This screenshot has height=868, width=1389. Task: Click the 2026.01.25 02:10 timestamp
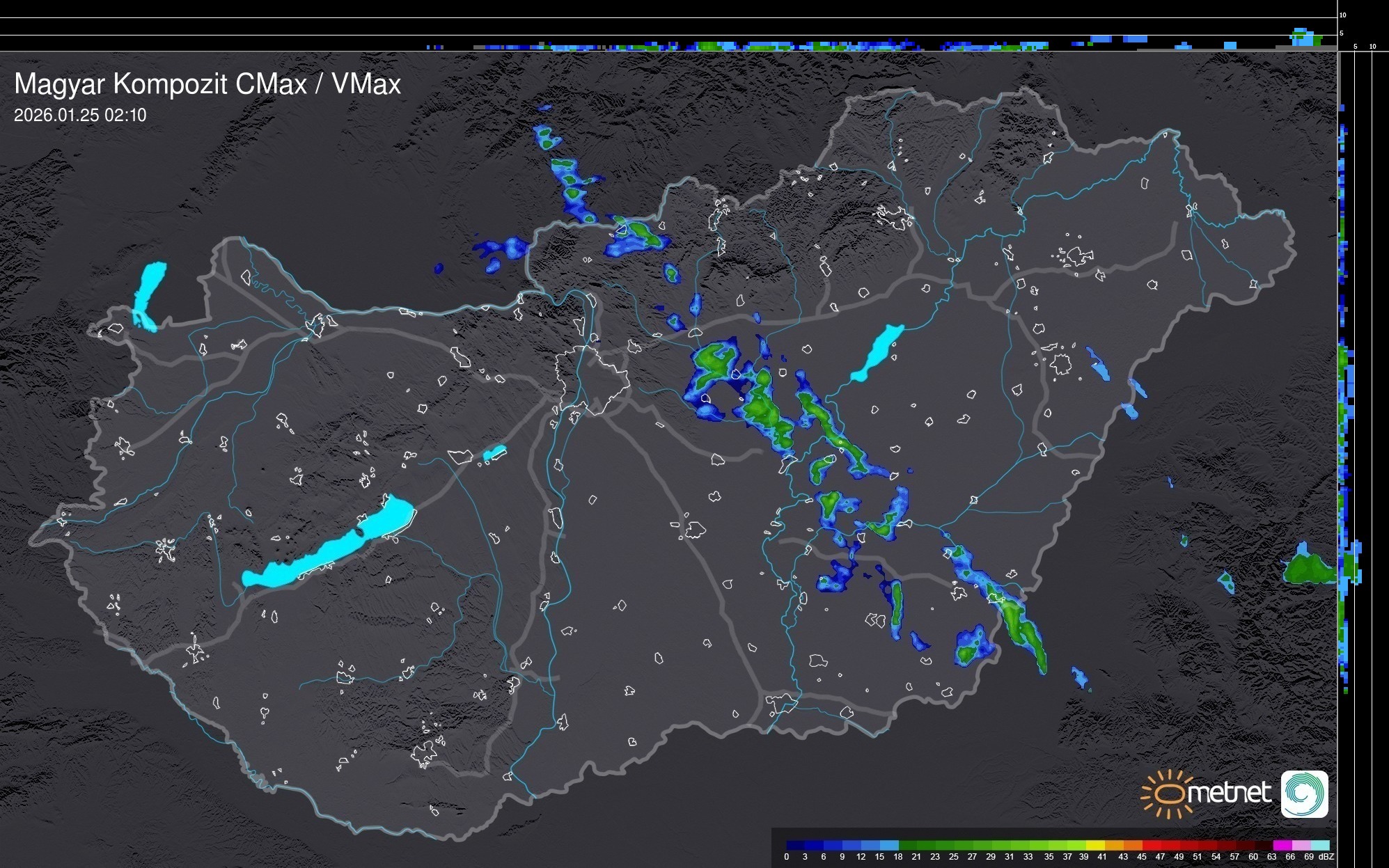click(x=80, y=115)
